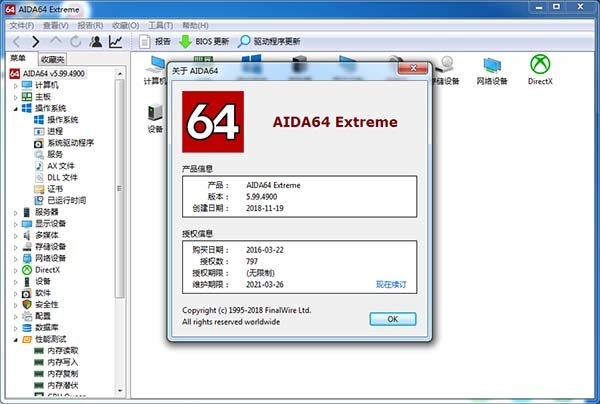Open the 设备 icon in main panel
The width and height of the screenshot is (600, 404).
[155, 119]
